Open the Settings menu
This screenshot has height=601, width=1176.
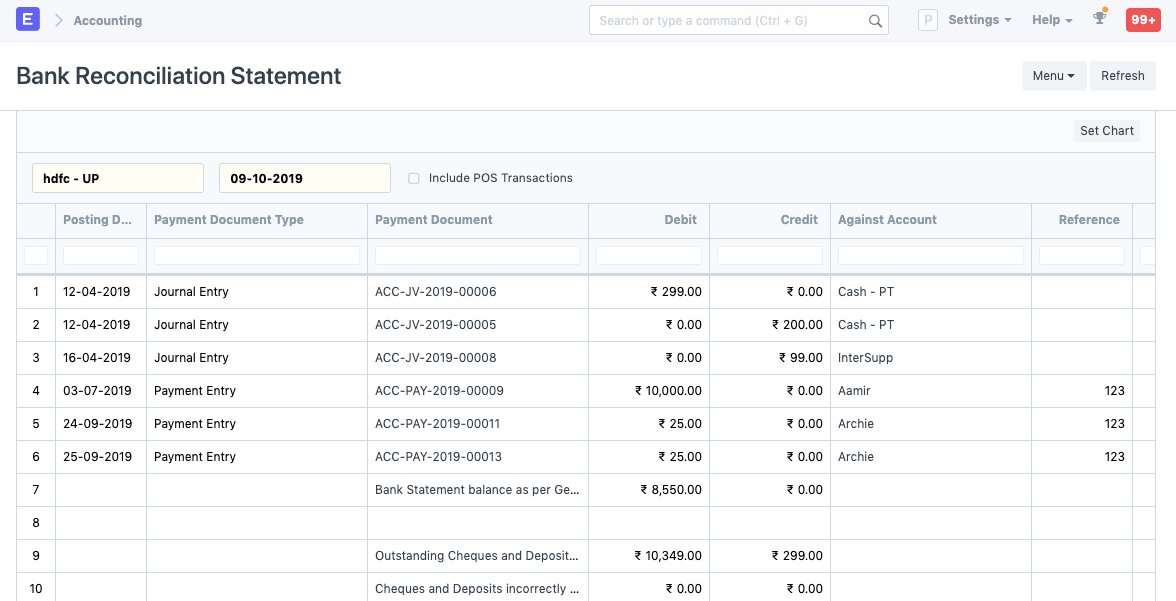(978, 19)
